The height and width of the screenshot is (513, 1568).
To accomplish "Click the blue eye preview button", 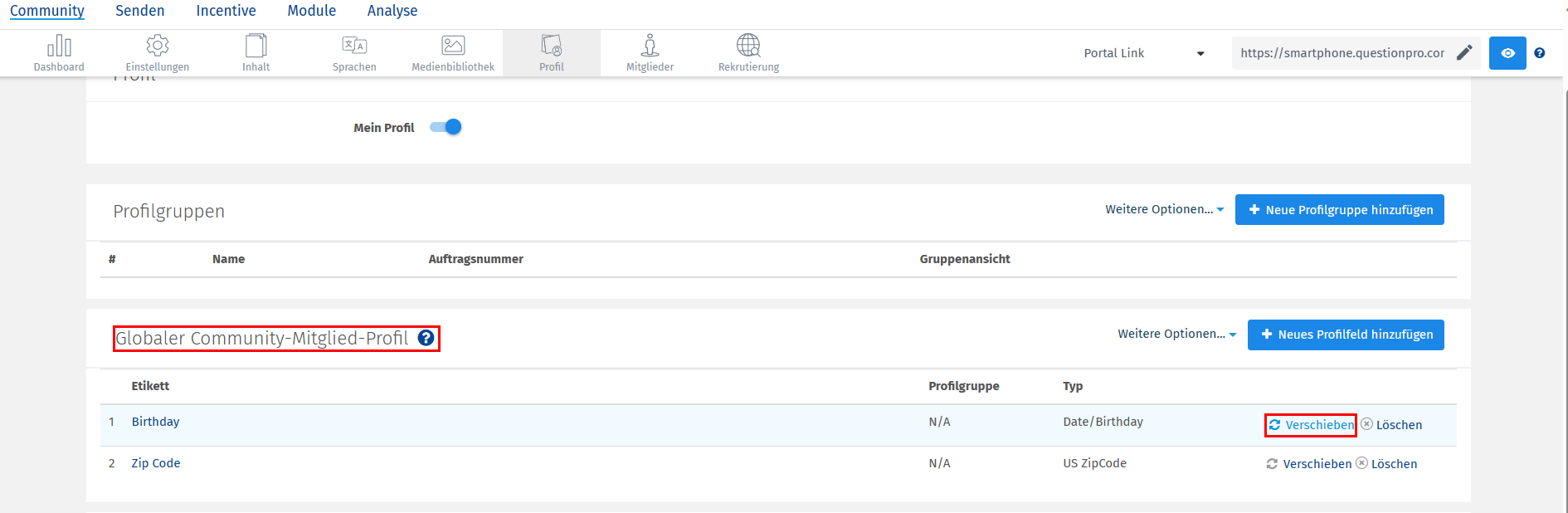I will 1507,53.
